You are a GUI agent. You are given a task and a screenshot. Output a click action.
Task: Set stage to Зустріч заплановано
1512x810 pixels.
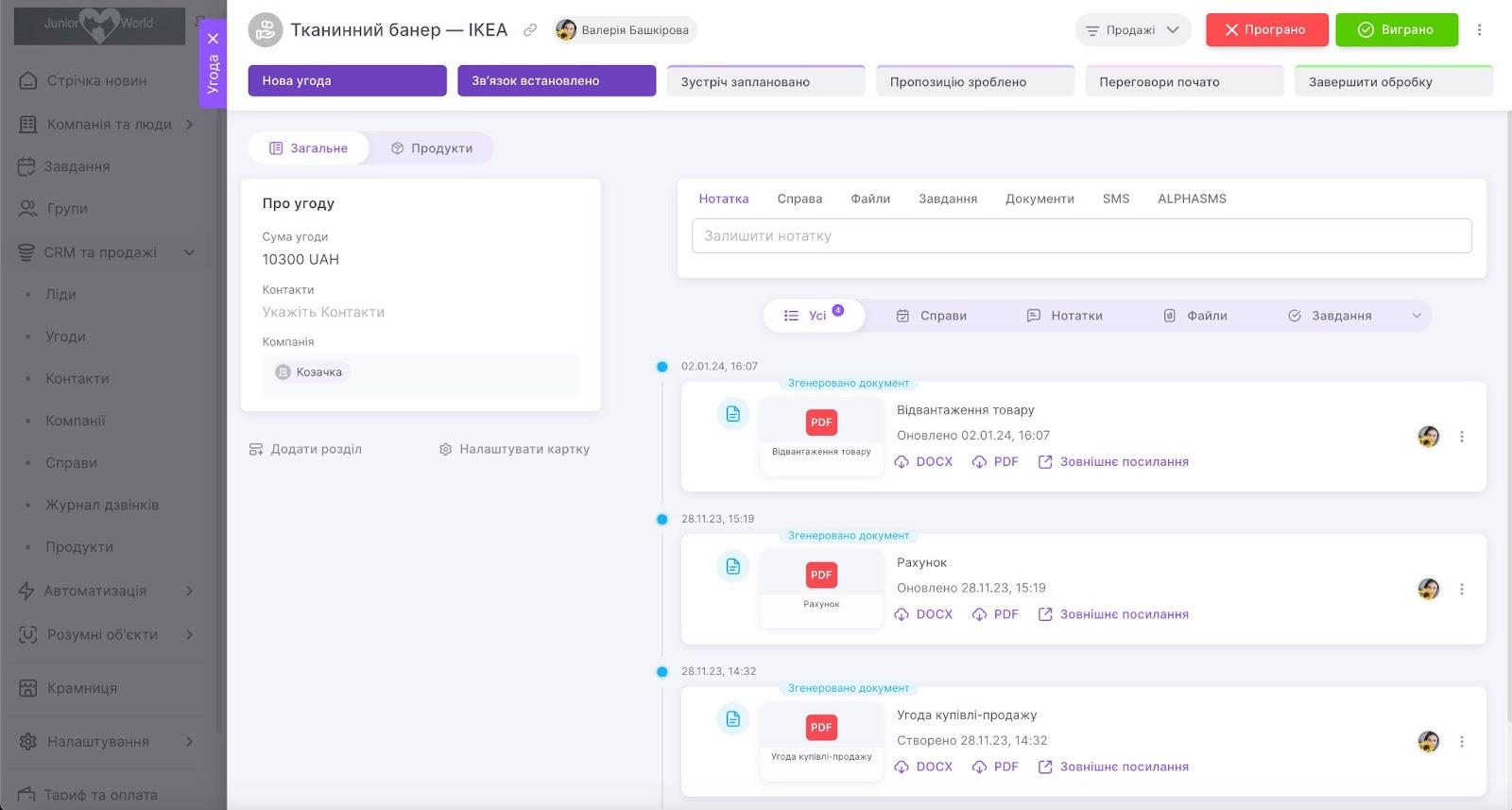pos(765,81)
